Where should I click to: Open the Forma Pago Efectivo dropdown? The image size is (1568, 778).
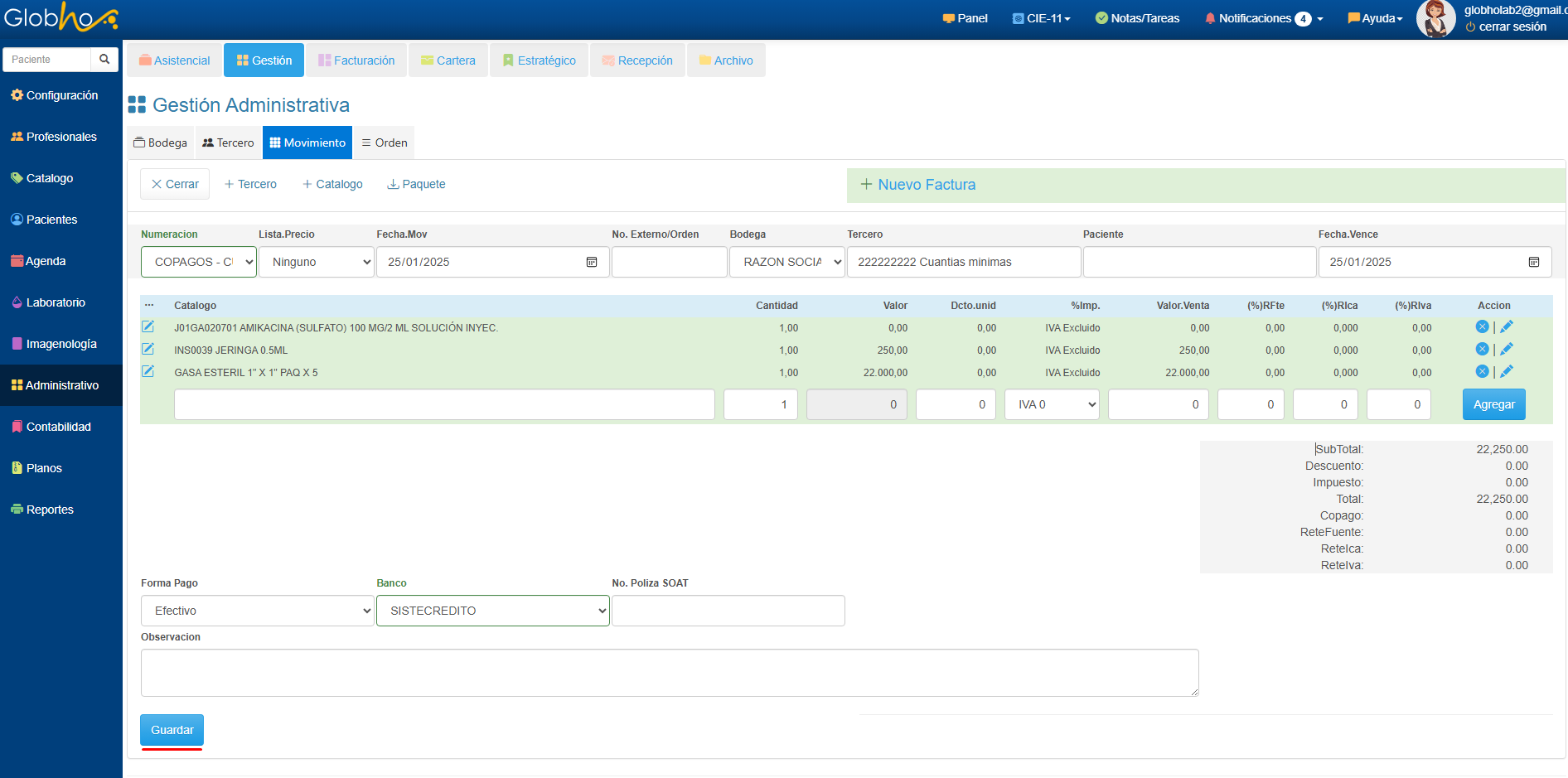point(258,611)
